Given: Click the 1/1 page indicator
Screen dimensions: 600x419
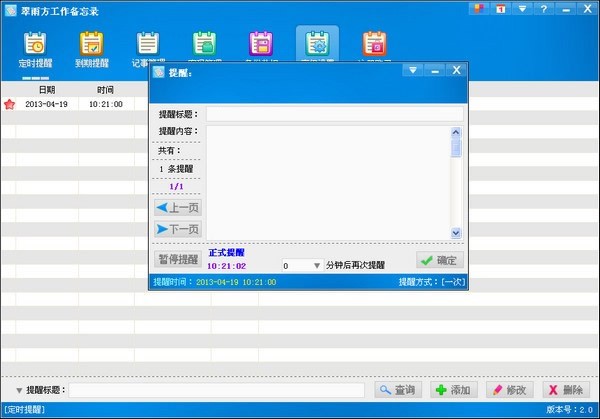Looking at the screenshot, I should tap(176, 187).
